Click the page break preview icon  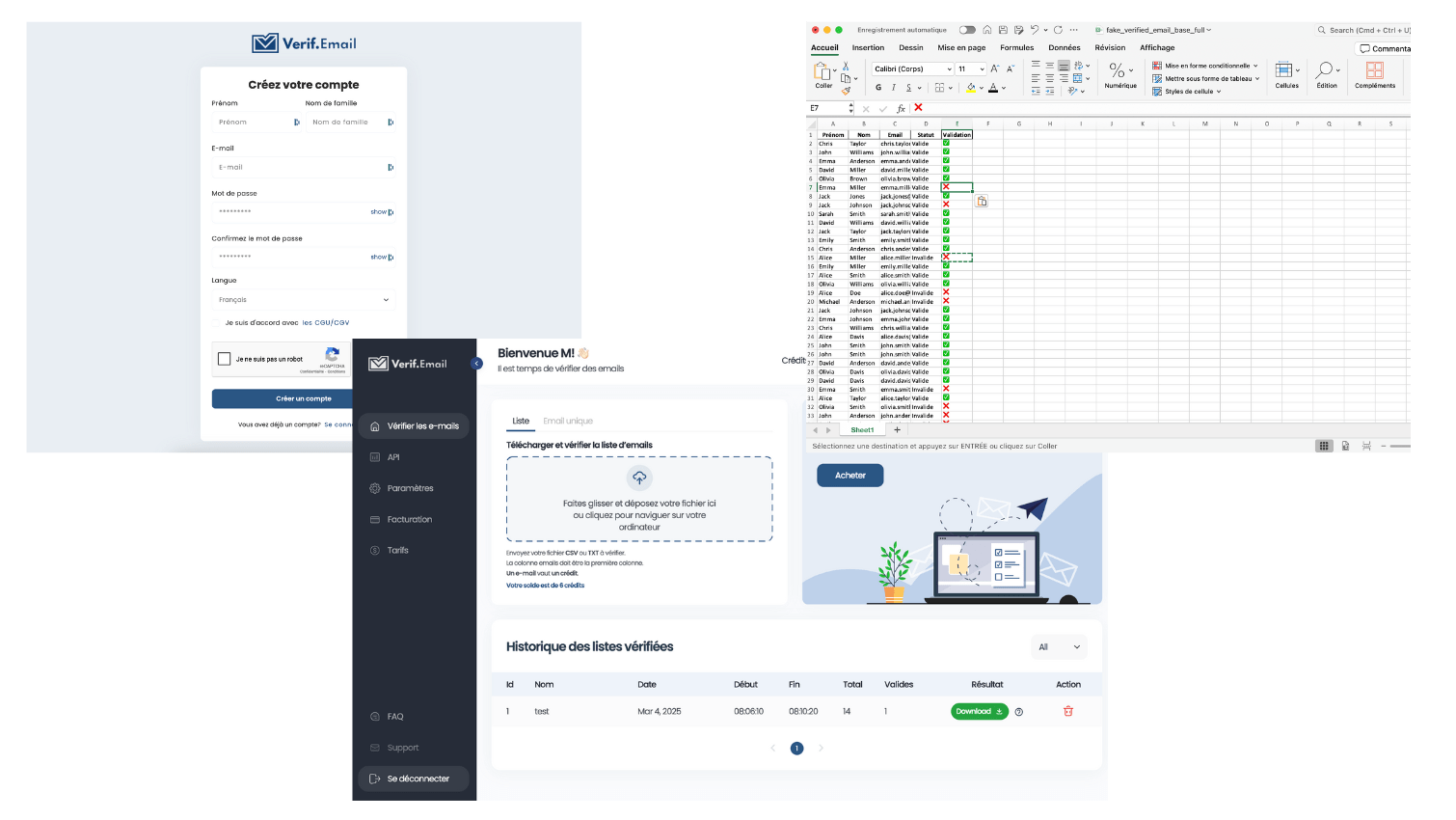pyautogui.click(x=1366, y=446)
